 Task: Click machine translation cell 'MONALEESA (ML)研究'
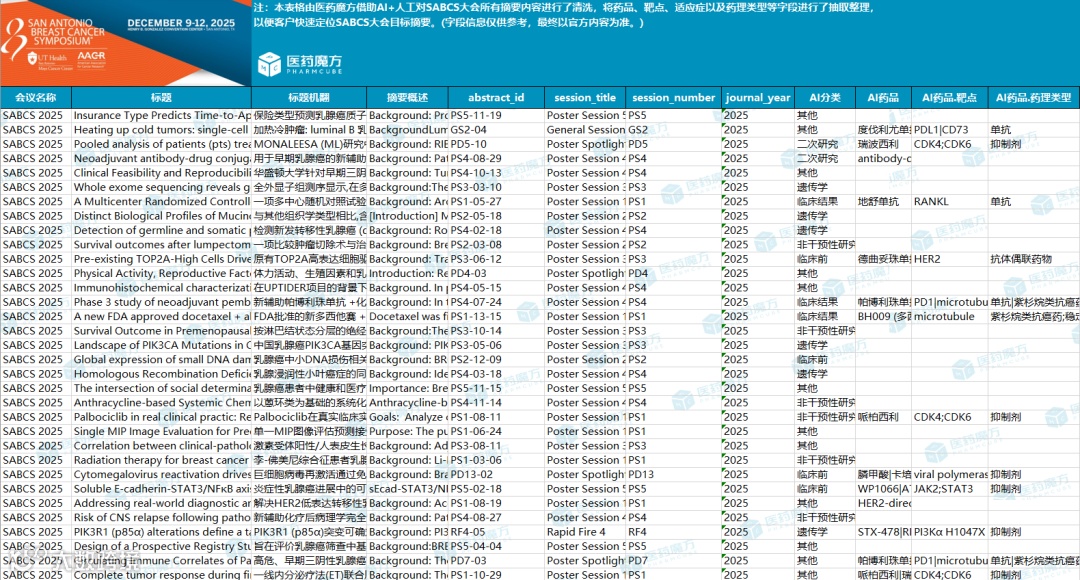click(x=309, y=144)
